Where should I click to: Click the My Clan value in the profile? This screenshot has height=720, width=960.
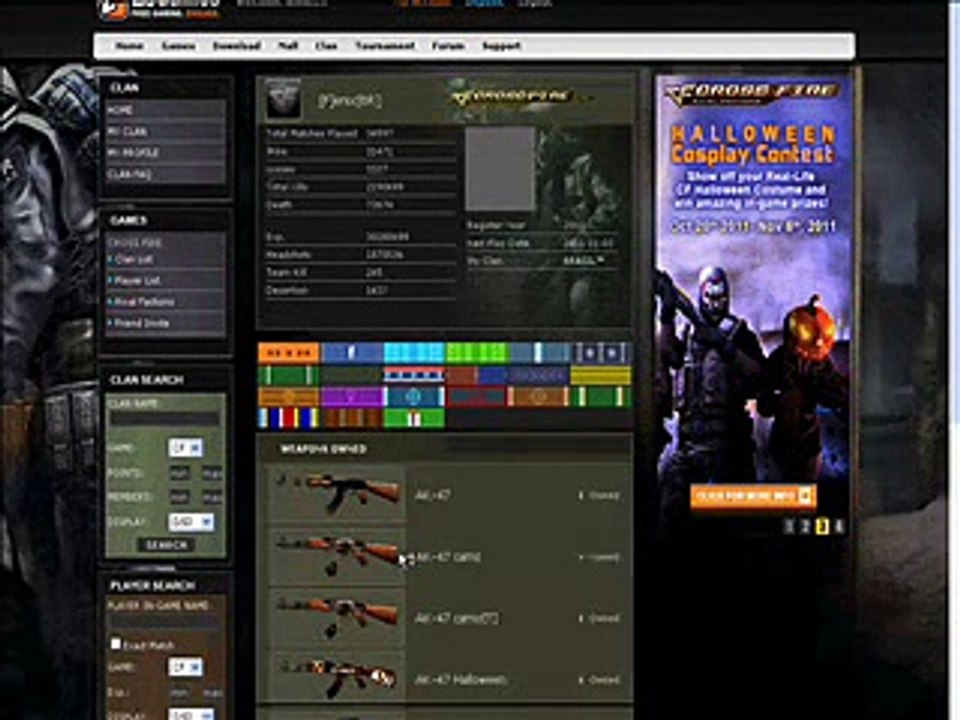coord(583,261)
